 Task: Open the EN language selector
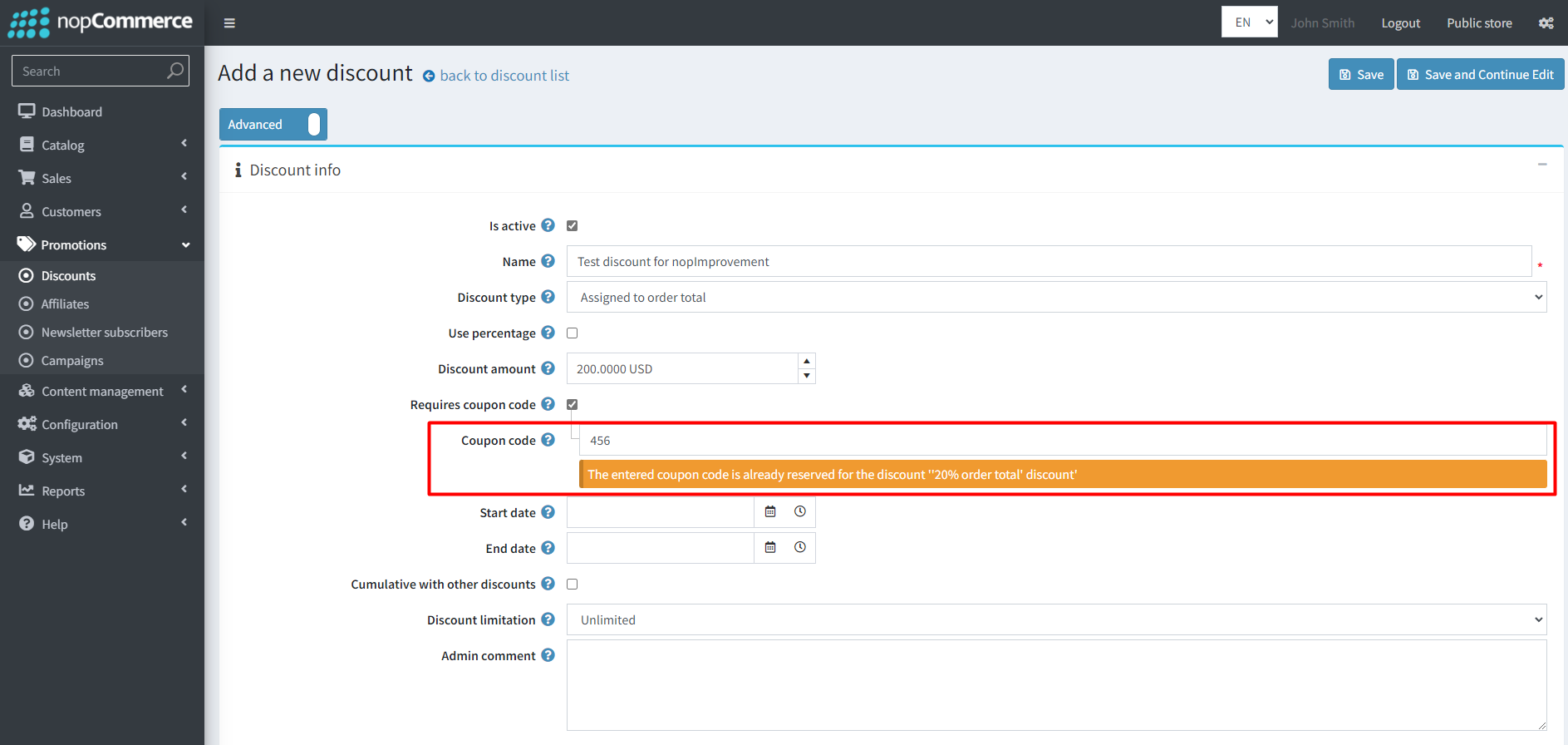tap(1250, 22)
